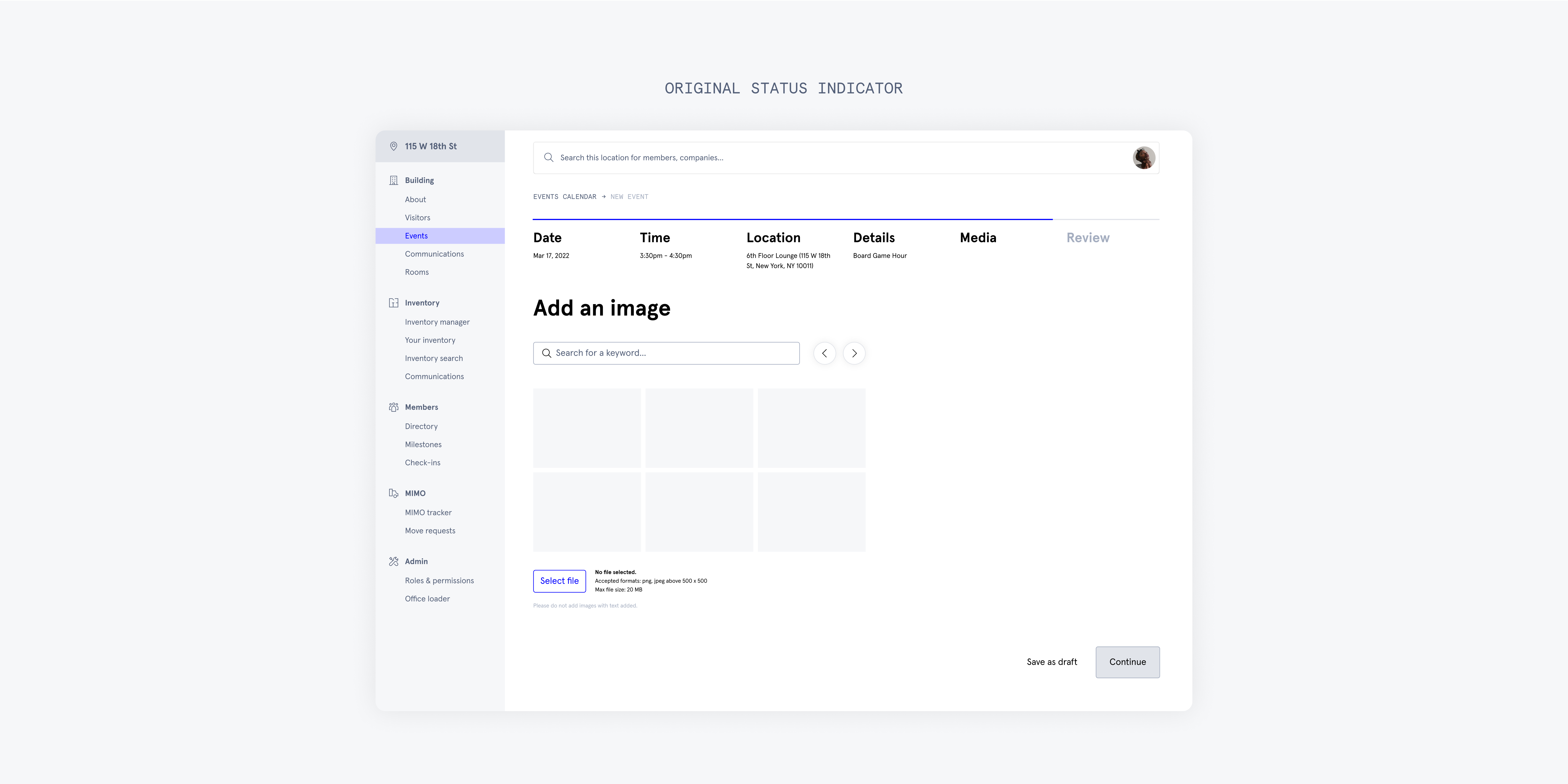The image size is (1568, 784).
Task: Open the user profile avatar
Action: (1144, 158)
